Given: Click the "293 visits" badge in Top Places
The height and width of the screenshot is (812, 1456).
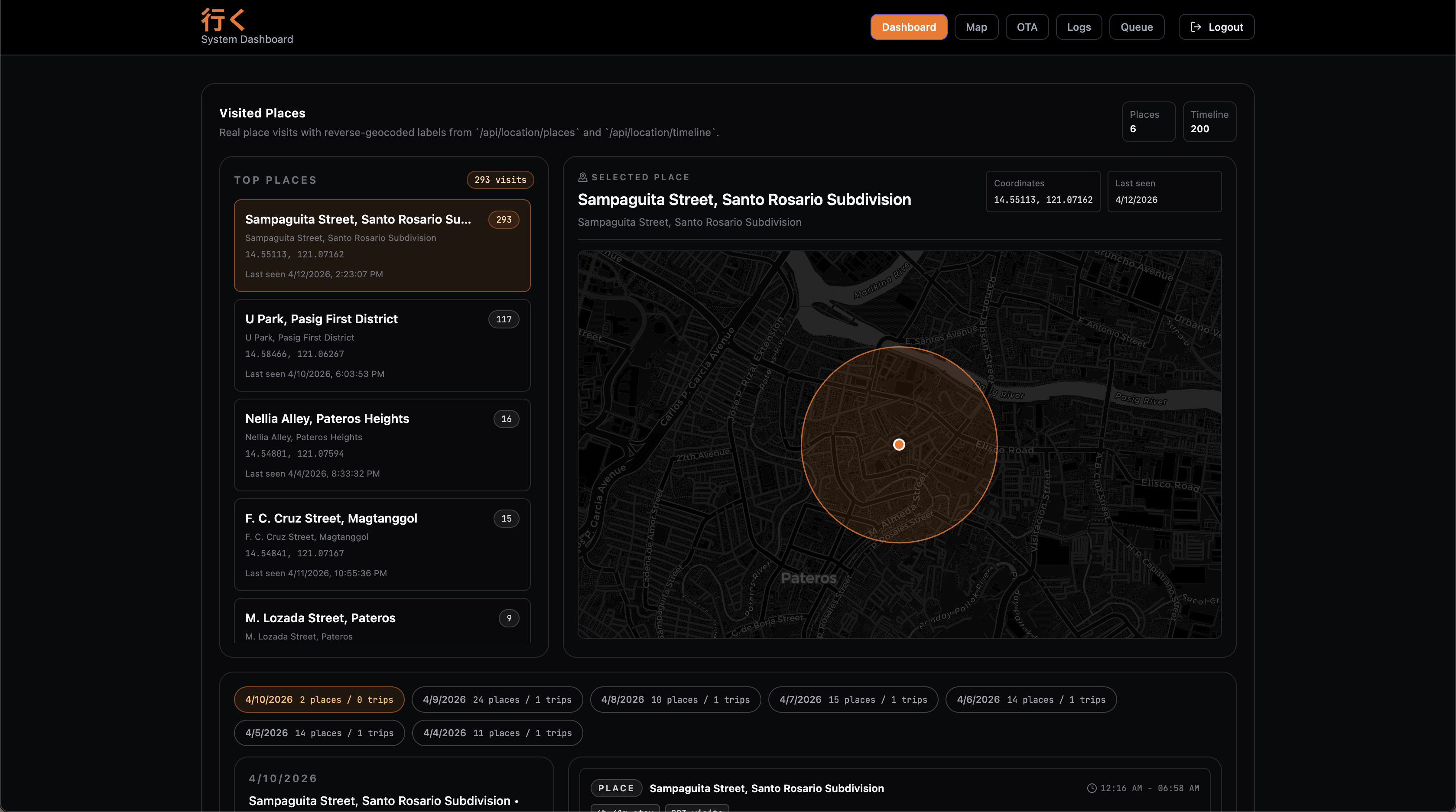Looking at the screenshot, I should [500, 180].
